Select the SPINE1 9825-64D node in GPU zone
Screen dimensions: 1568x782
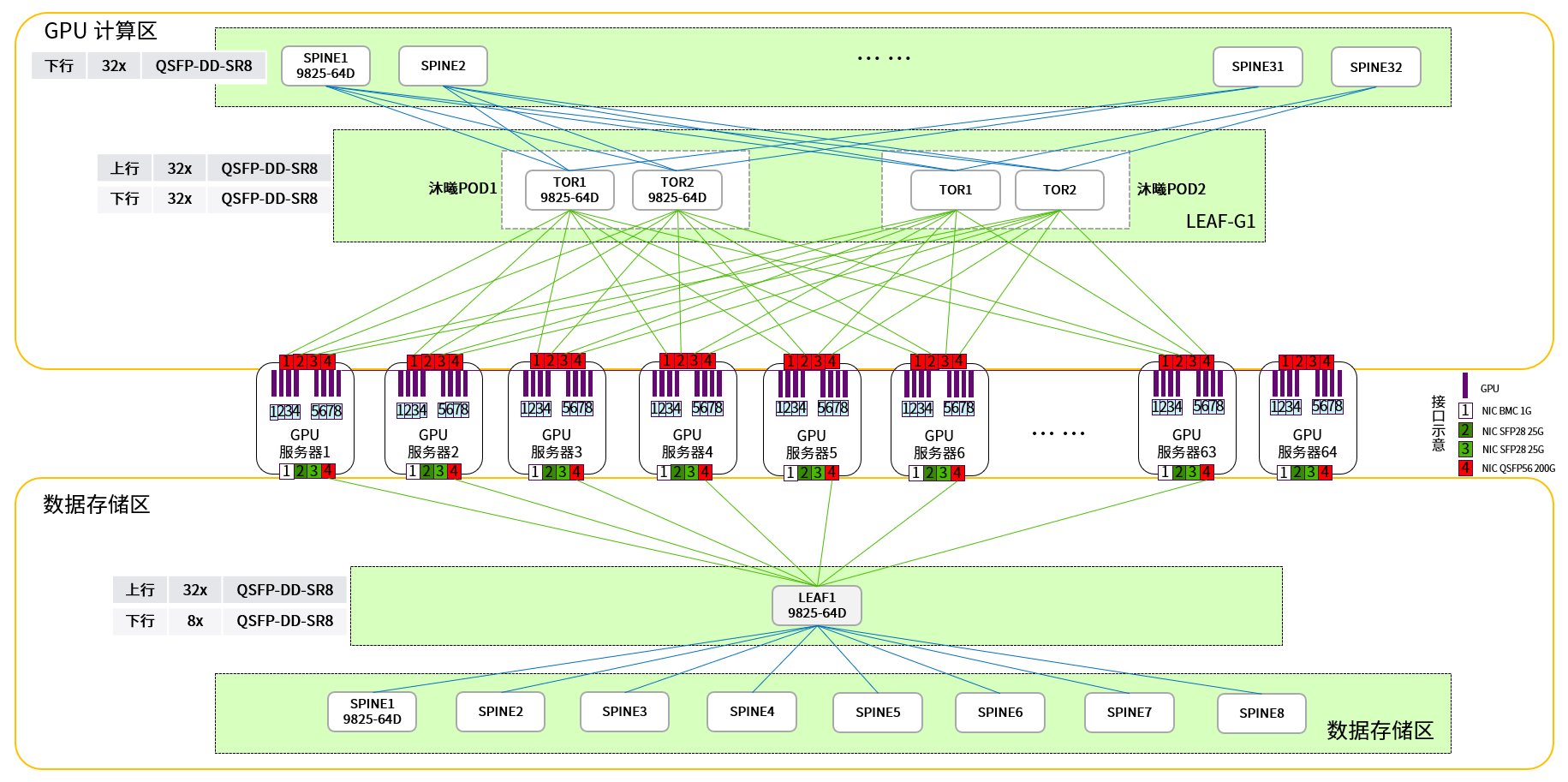[325, 66]
